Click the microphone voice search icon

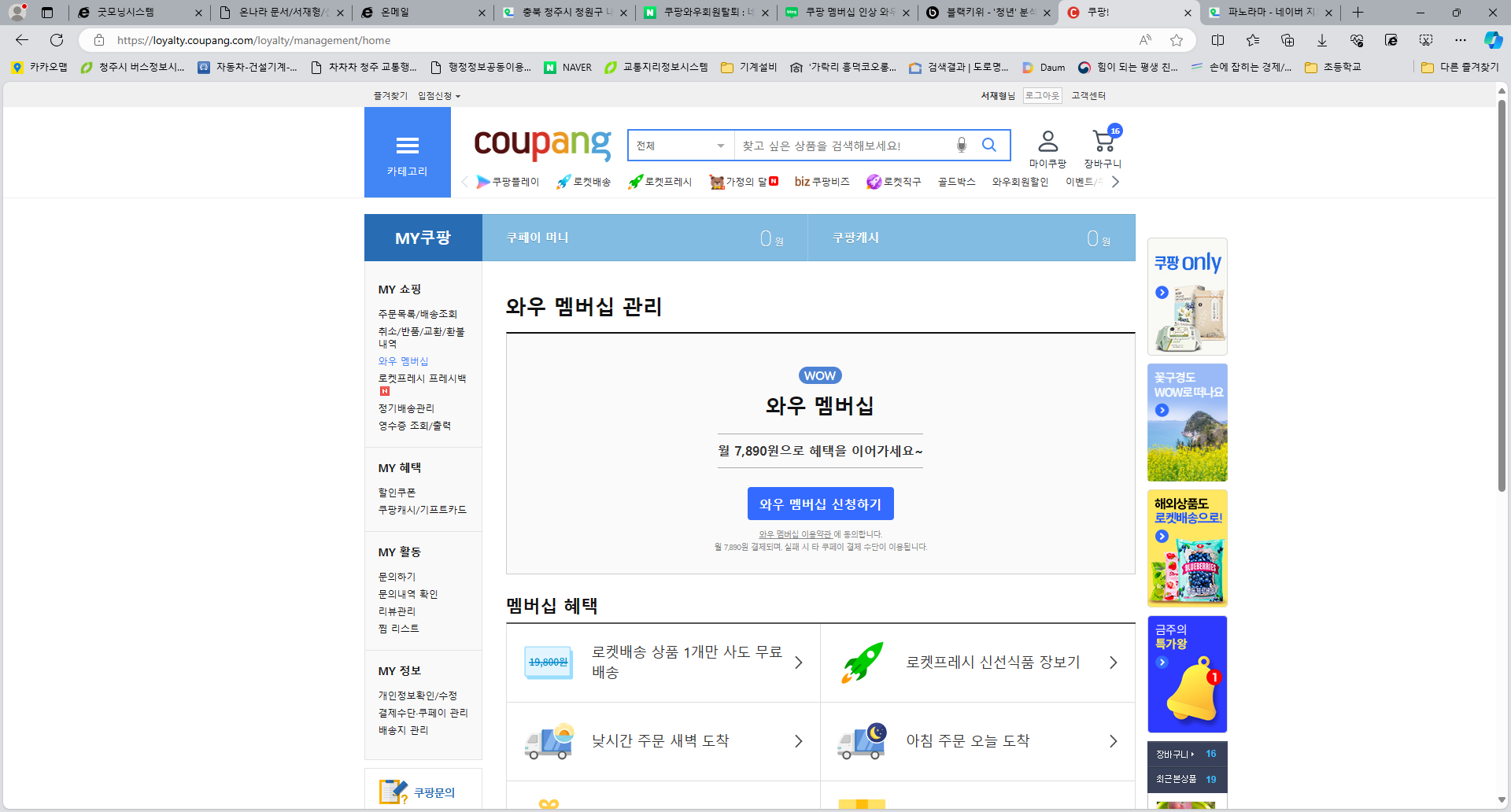(961, 145)
